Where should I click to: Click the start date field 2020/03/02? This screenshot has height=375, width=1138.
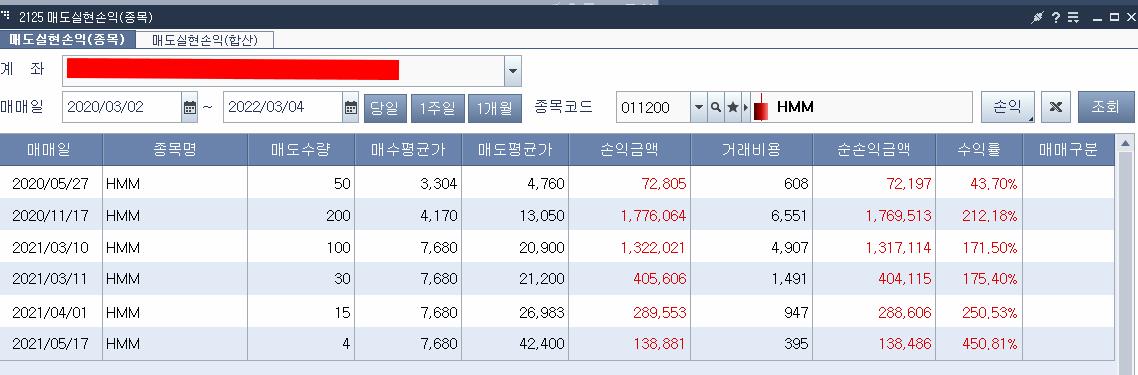coord(122,107)
